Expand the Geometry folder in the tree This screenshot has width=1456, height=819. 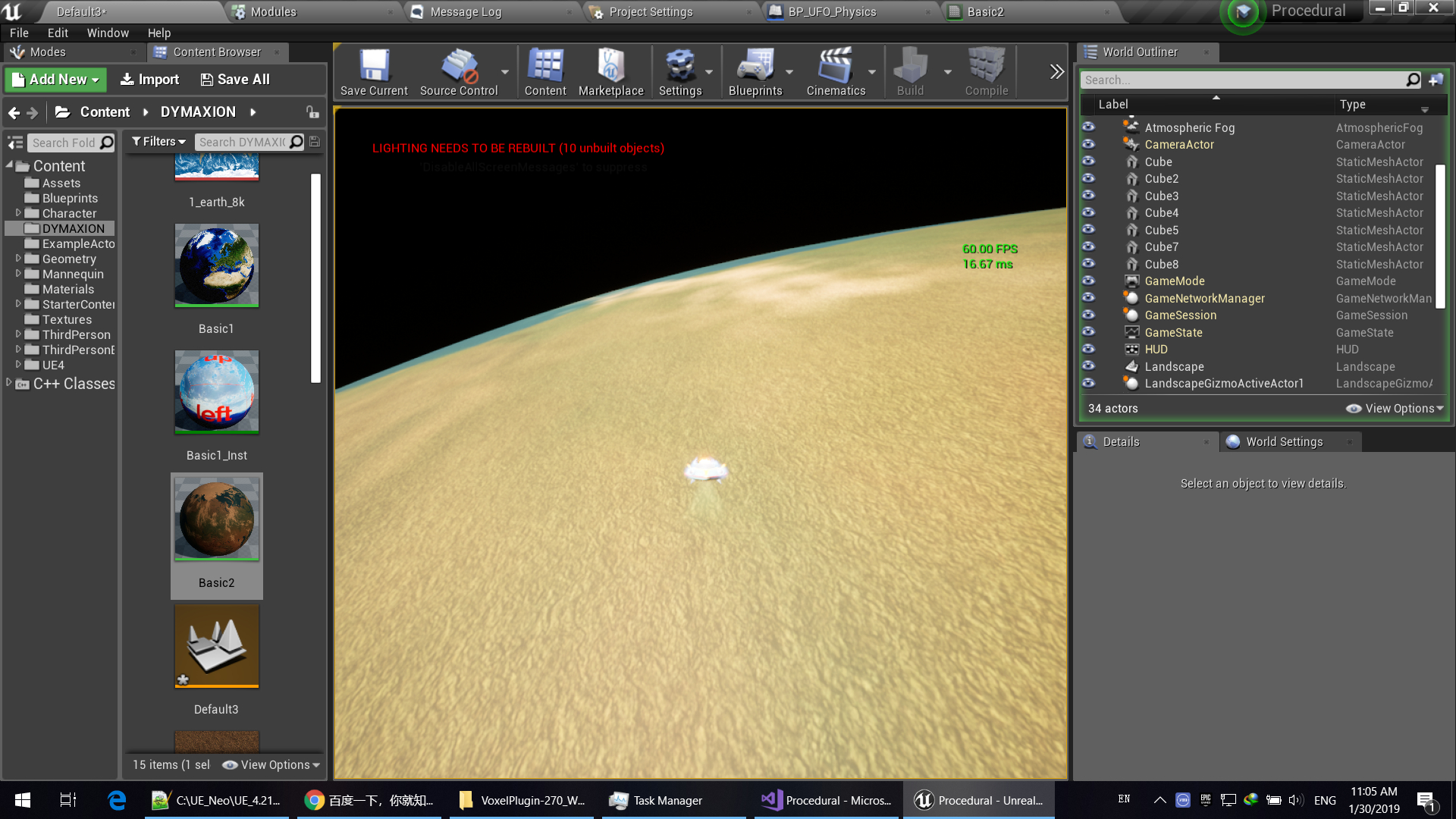tap(18, 259)
